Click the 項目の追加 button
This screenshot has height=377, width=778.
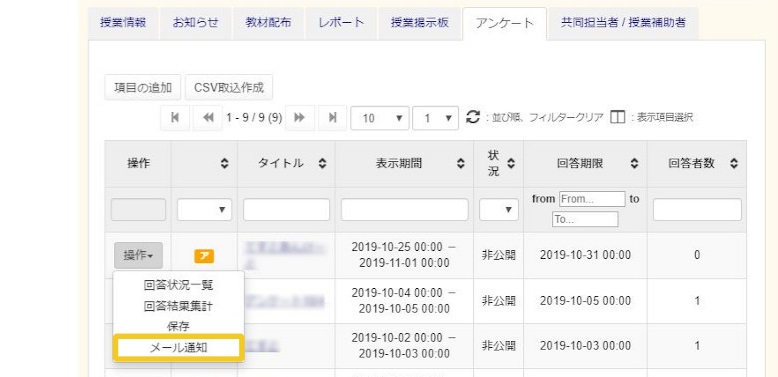pos(143,88)
